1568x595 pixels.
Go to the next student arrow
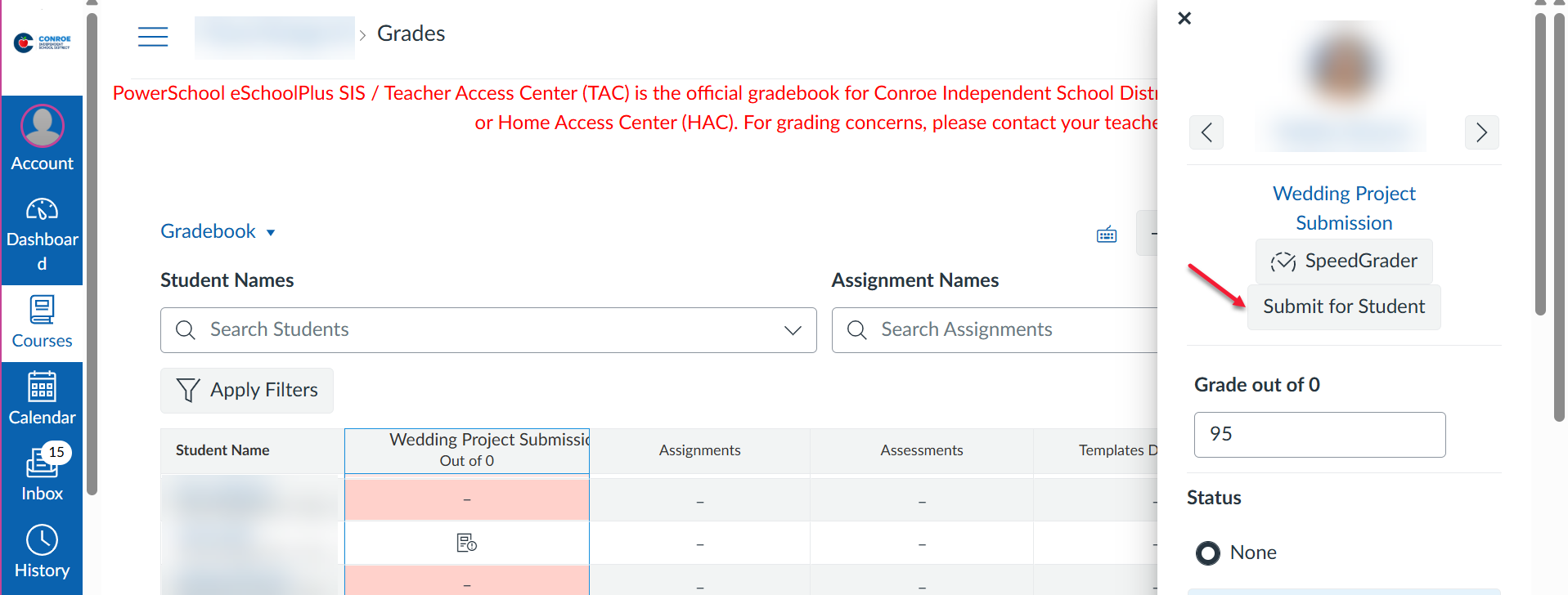click(1481, 132)
